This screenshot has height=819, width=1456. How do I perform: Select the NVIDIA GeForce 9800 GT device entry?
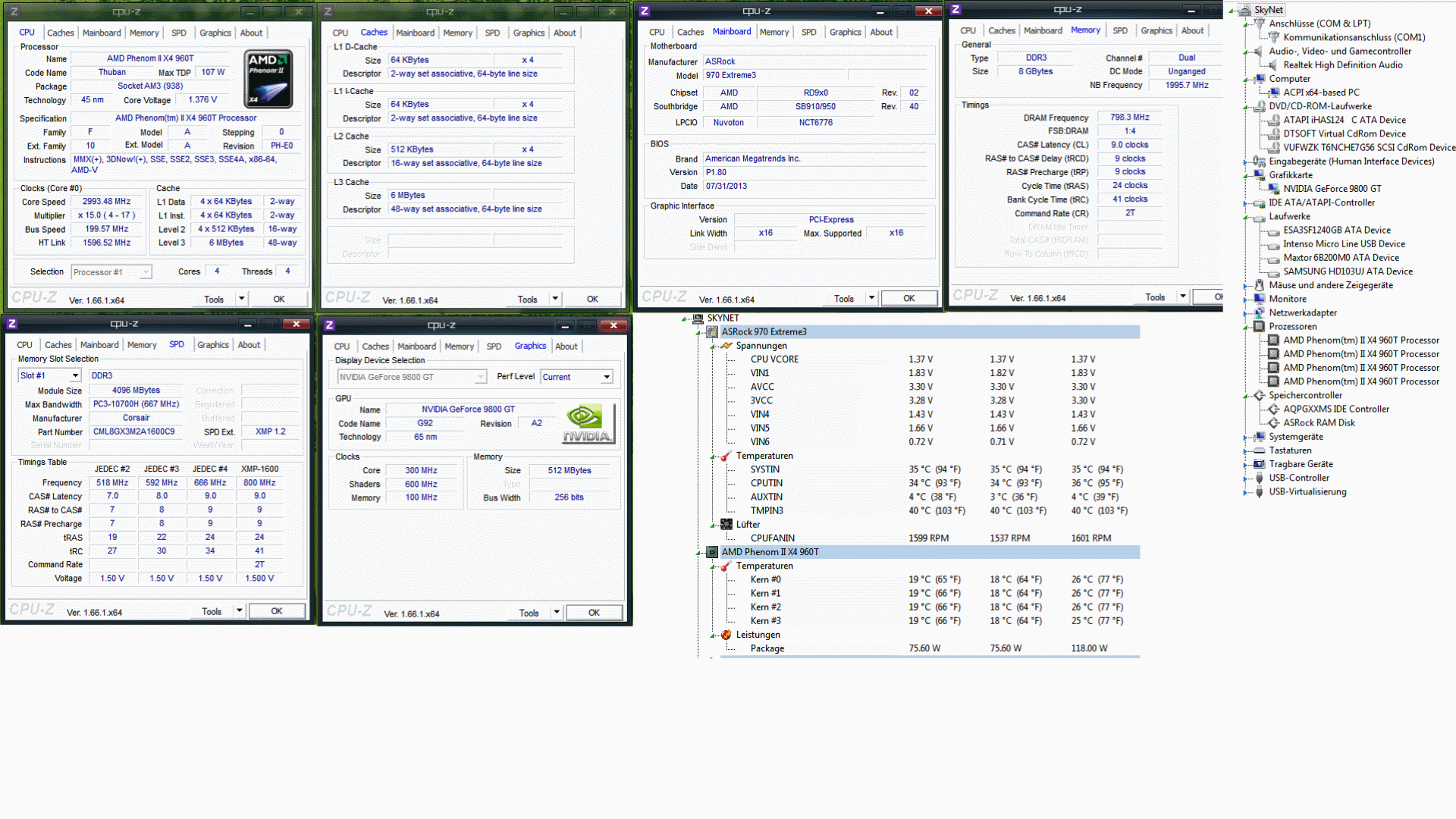1332,189
